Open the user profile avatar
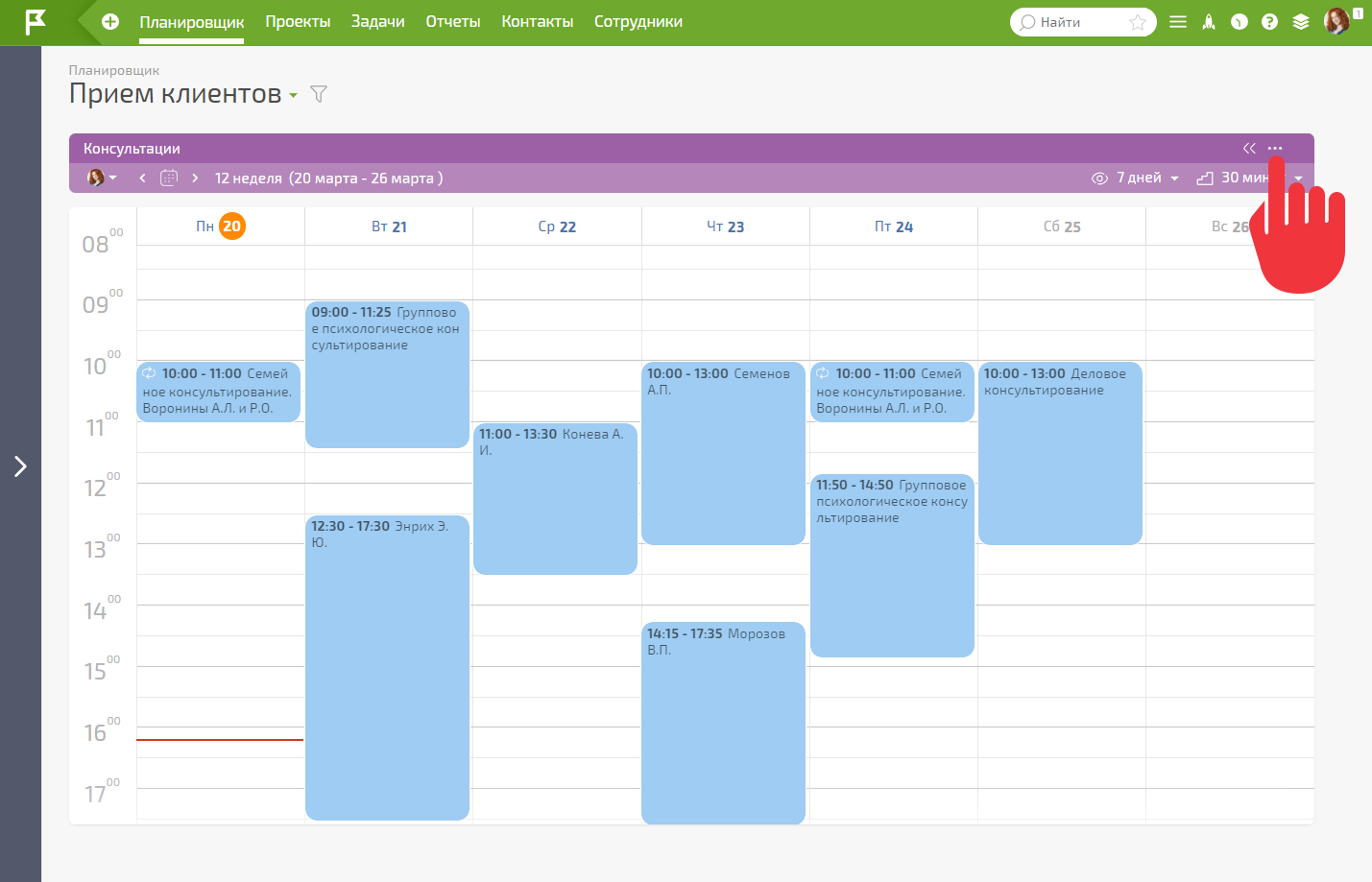The height and width of the screenshot is (882, 1372). 1336,21
